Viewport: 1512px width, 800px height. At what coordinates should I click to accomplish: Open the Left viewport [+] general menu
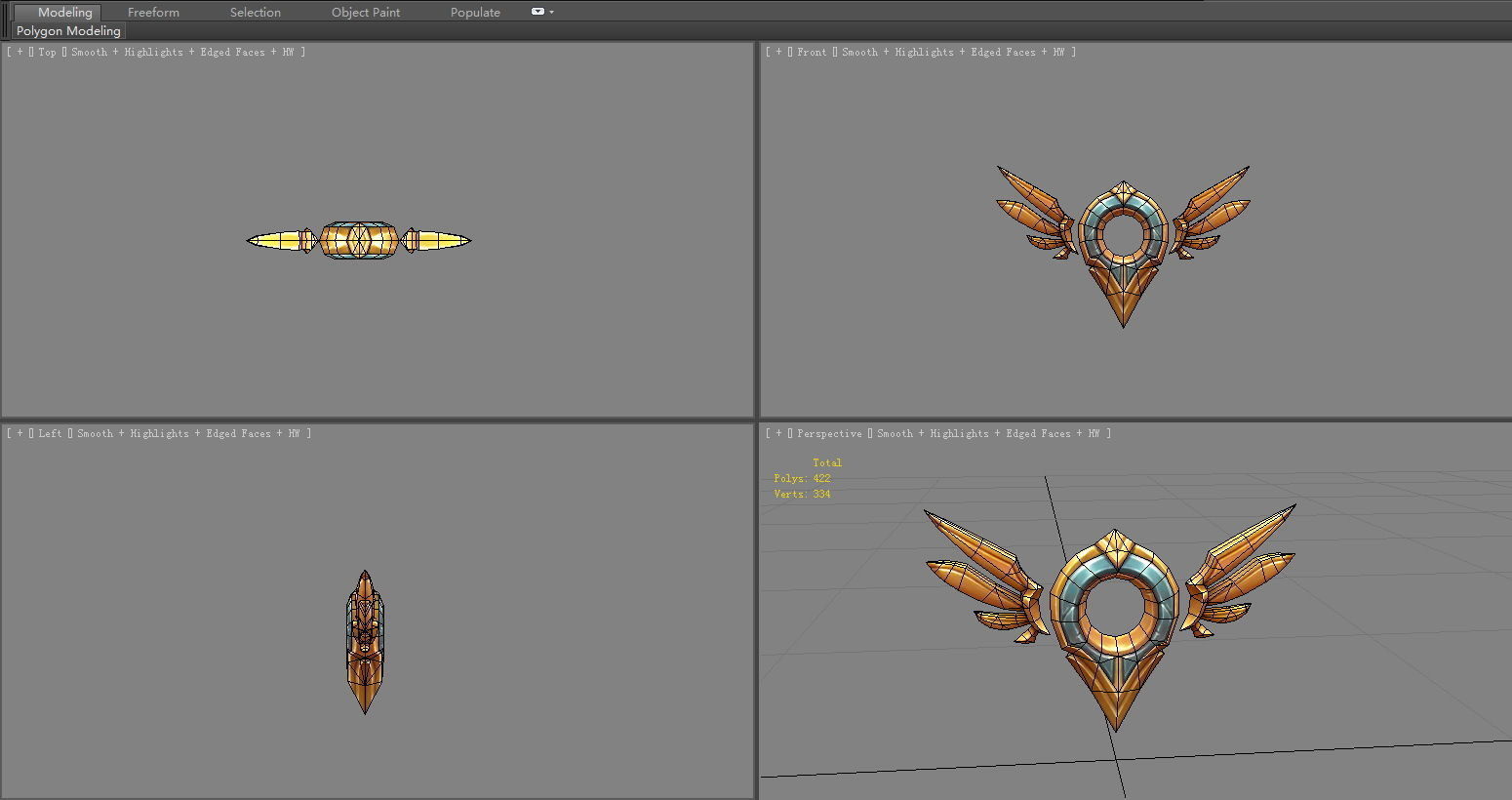click(x=20, y=433)
